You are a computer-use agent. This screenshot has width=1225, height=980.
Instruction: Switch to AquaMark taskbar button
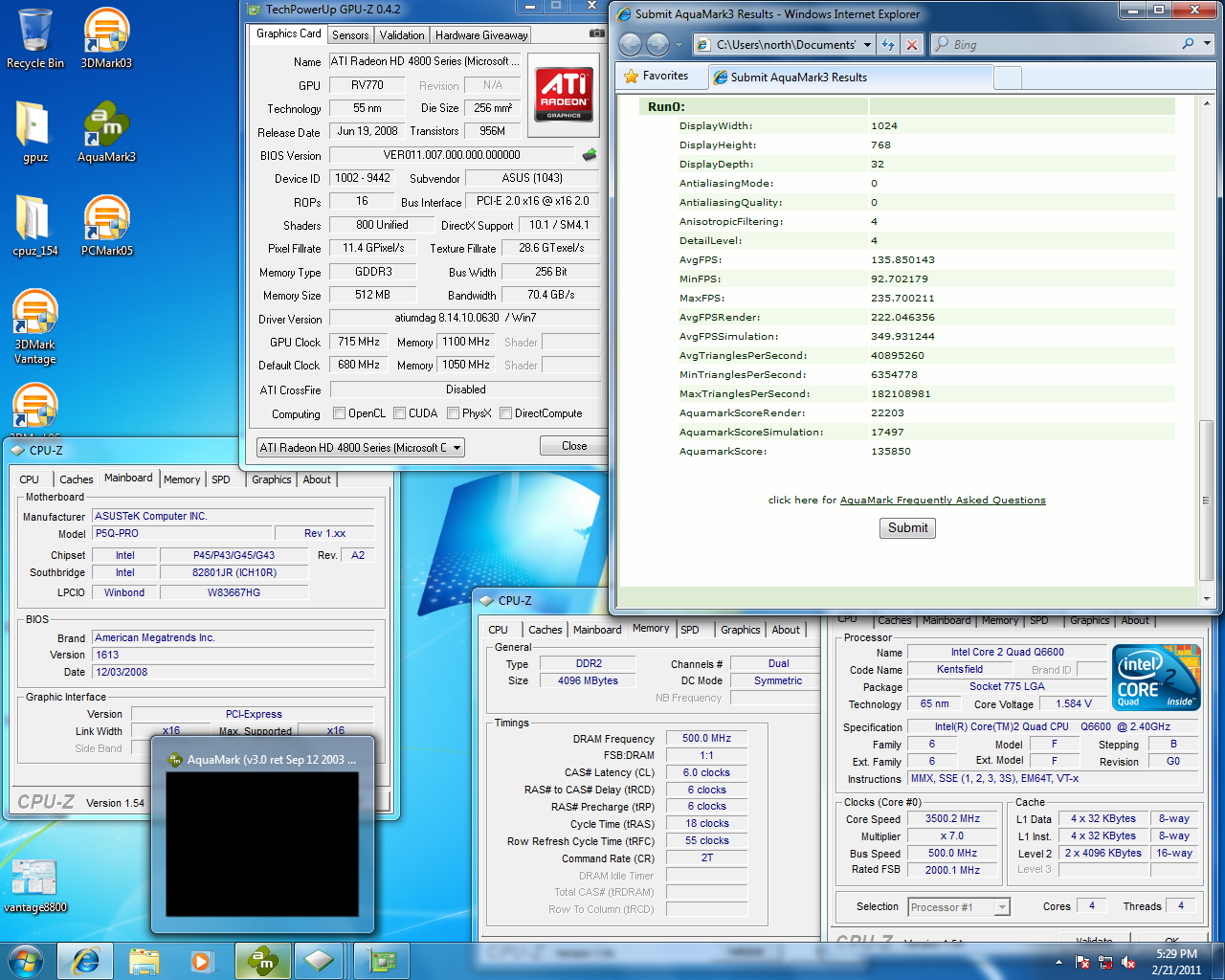(261, 961)
